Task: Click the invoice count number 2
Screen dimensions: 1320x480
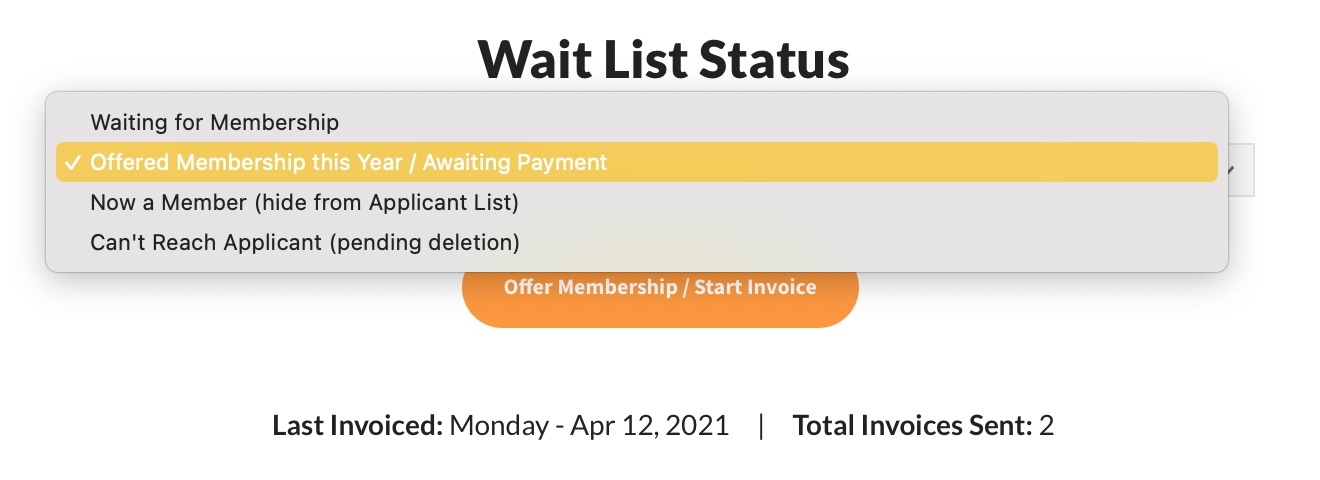Action: (1047, 426)
